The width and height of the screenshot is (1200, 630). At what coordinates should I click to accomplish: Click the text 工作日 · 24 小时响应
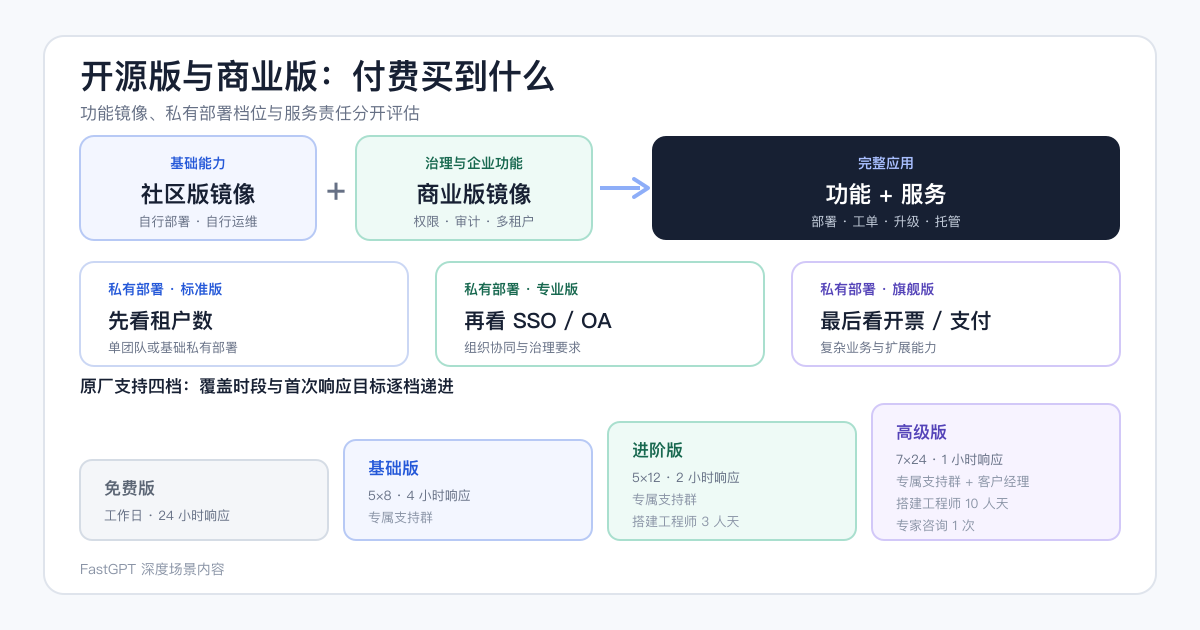tap(167, 516)
